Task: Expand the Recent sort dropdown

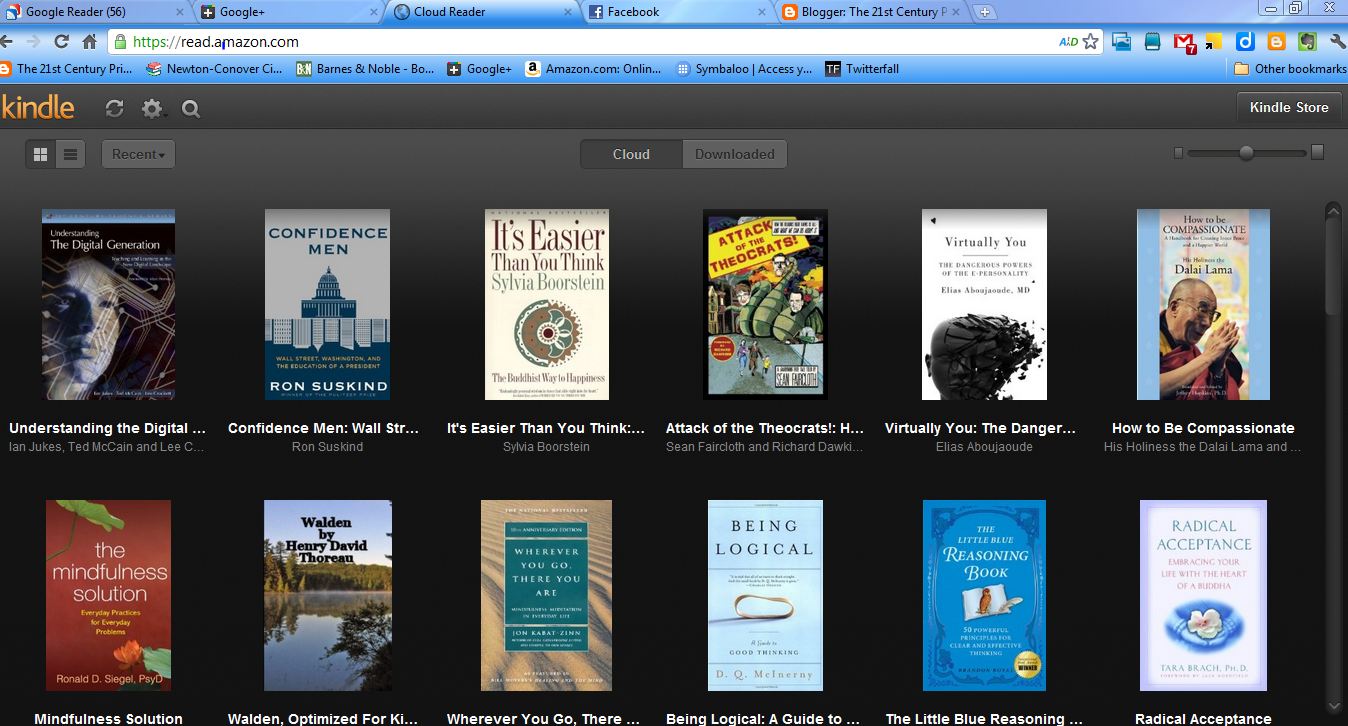Action: (139, 154)
